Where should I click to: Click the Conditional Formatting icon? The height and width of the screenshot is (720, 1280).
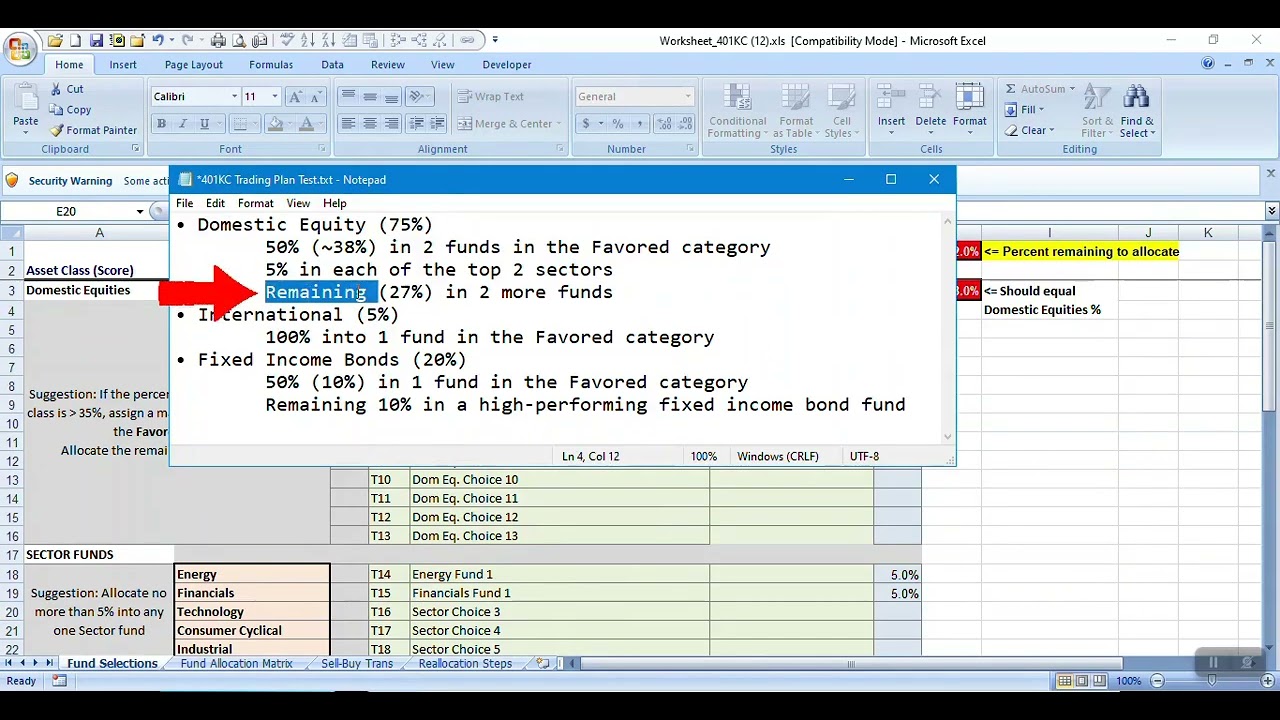coord(738,112)
